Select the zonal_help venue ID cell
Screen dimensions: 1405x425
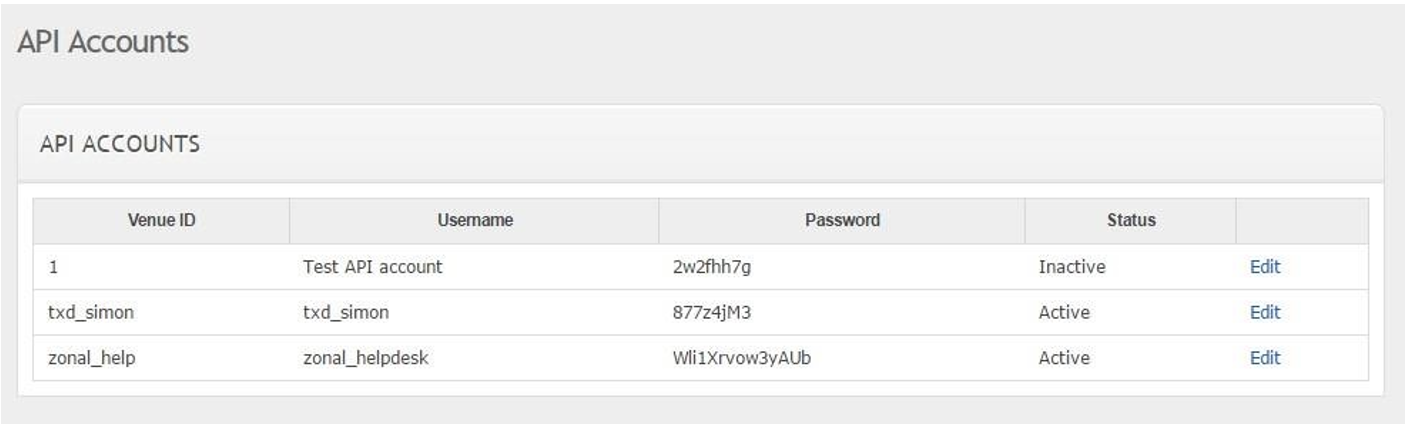(92, 357)
